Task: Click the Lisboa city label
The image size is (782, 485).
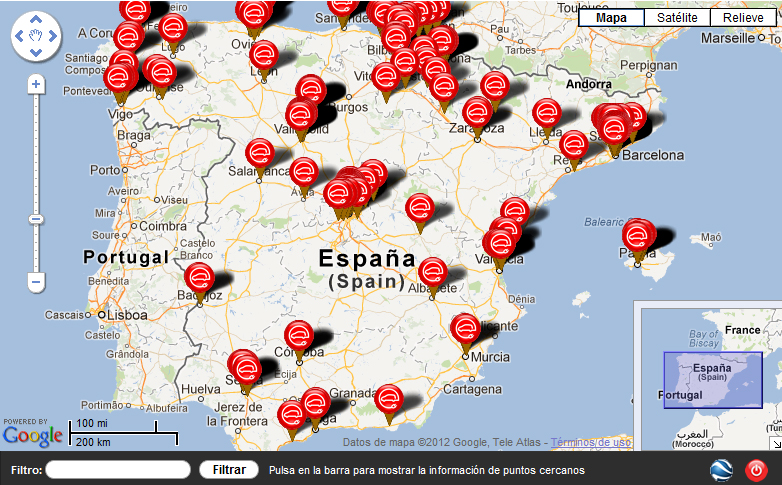Action: 127,315
